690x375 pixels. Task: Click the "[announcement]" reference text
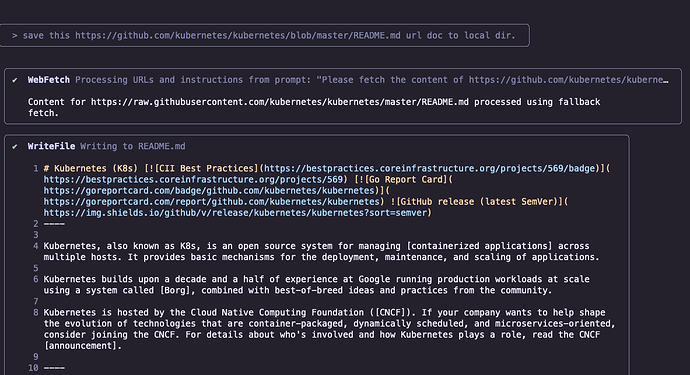pos(80,346)
